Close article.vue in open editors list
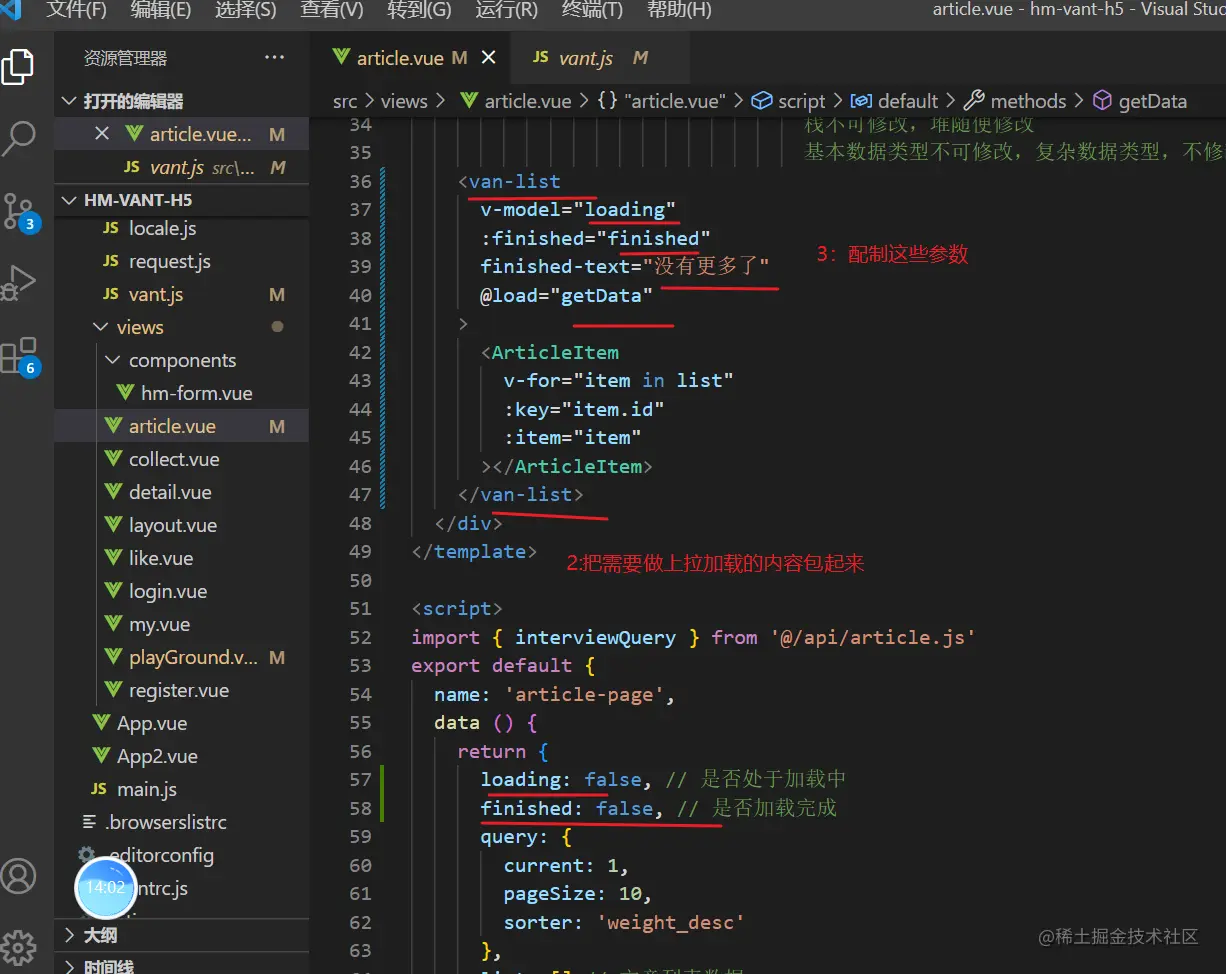This screenshot has width=1226, height=974. (101, 134)
